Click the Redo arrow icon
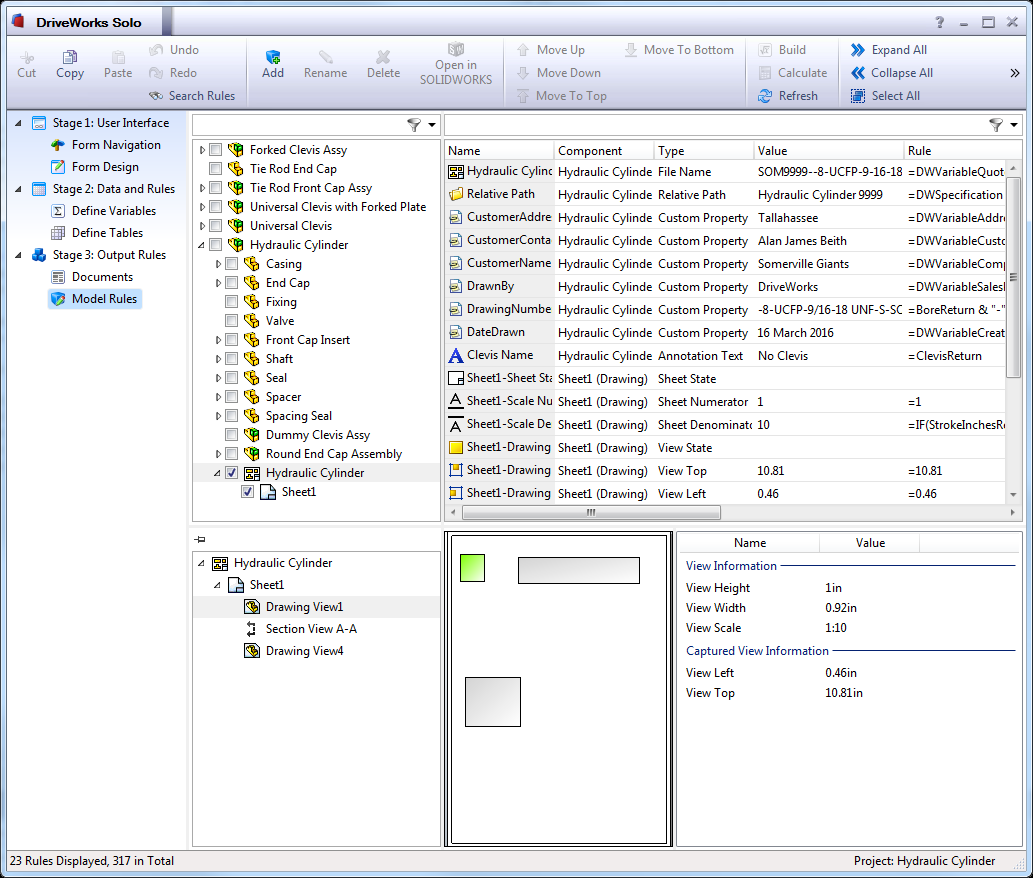 tap(156, 73)
